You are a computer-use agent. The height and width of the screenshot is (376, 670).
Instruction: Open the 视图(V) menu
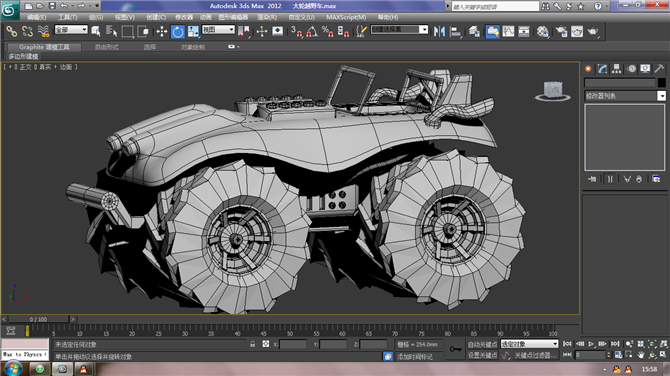pos(124,17)
